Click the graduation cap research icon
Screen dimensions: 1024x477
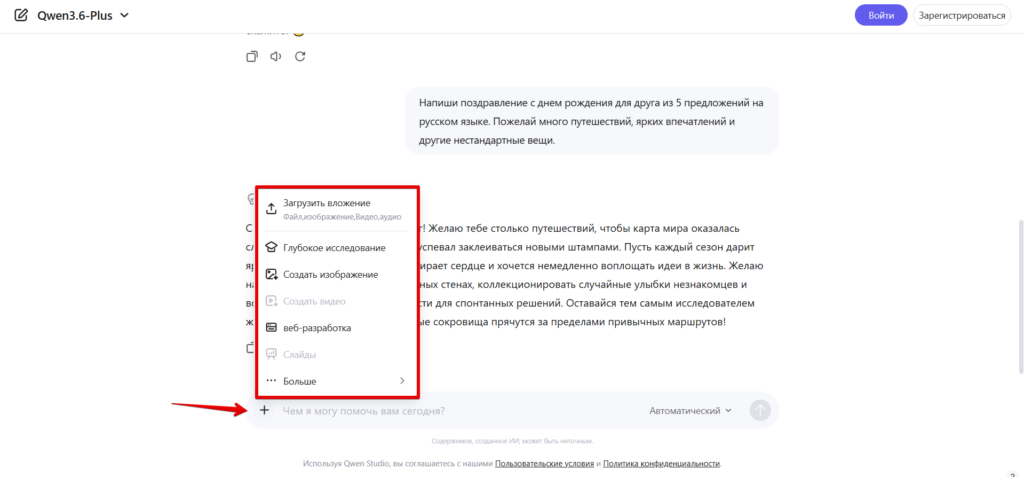(x=272, y=248)
